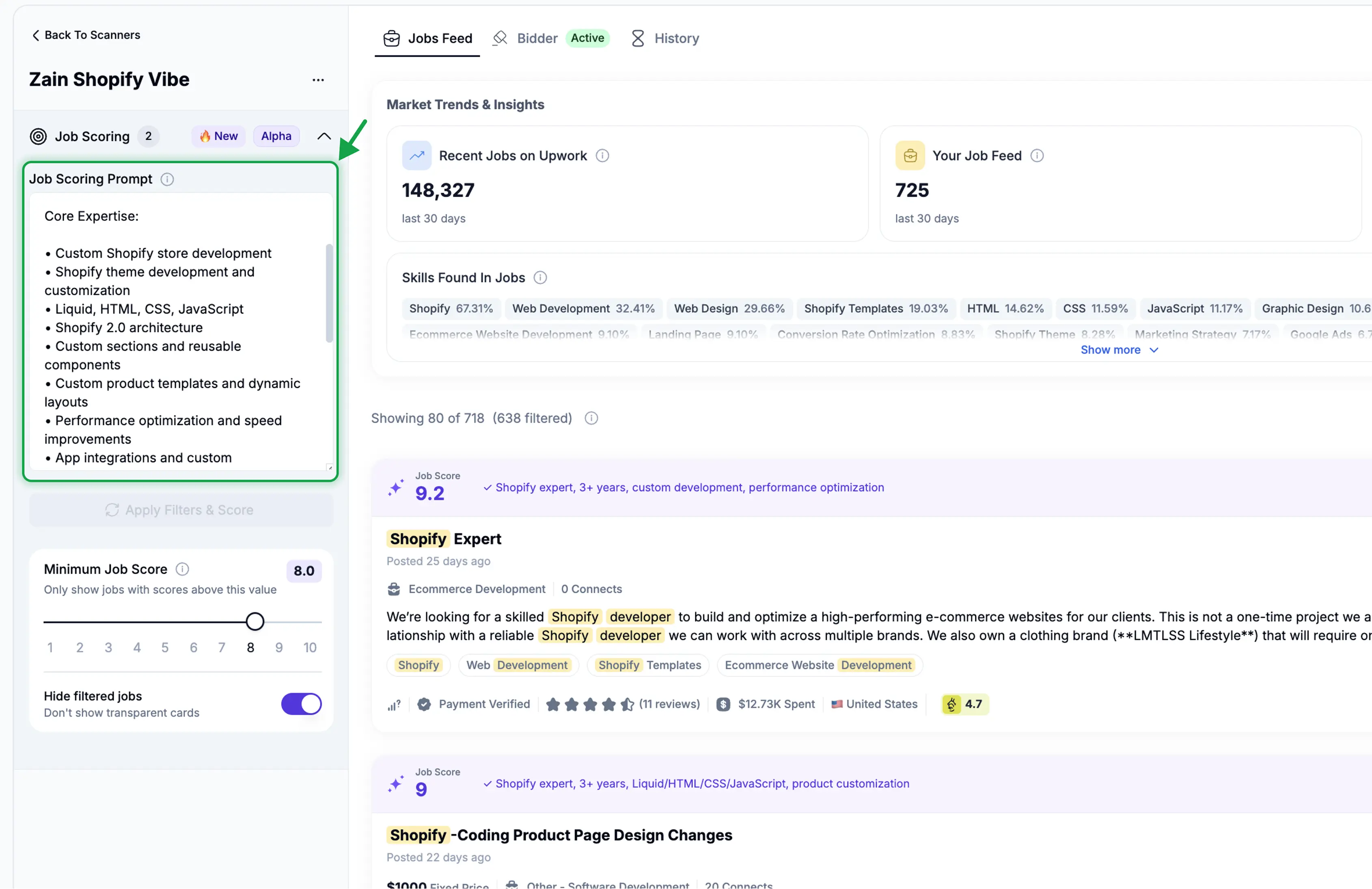This screenshot has width=1372, height=889.
Task: Click the 0 Connects label
Action: point(591,590)
